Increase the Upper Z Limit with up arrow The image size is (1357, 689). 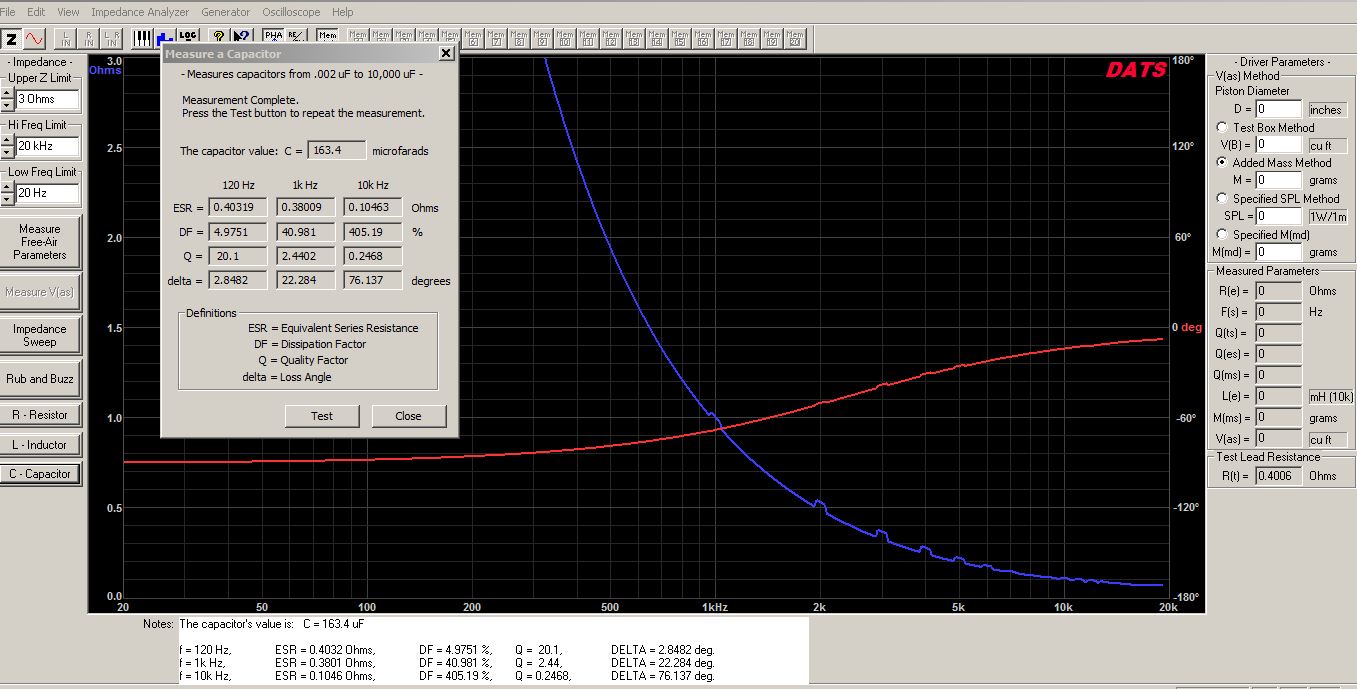pyautogui.click(x=7, y=94)
